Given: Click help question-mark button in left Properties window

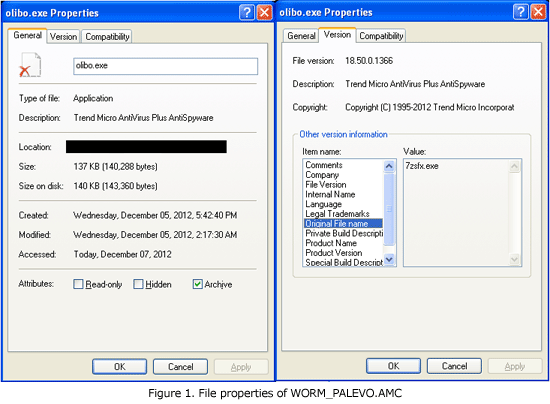Looking at the screenshot, I should (247, 13).
